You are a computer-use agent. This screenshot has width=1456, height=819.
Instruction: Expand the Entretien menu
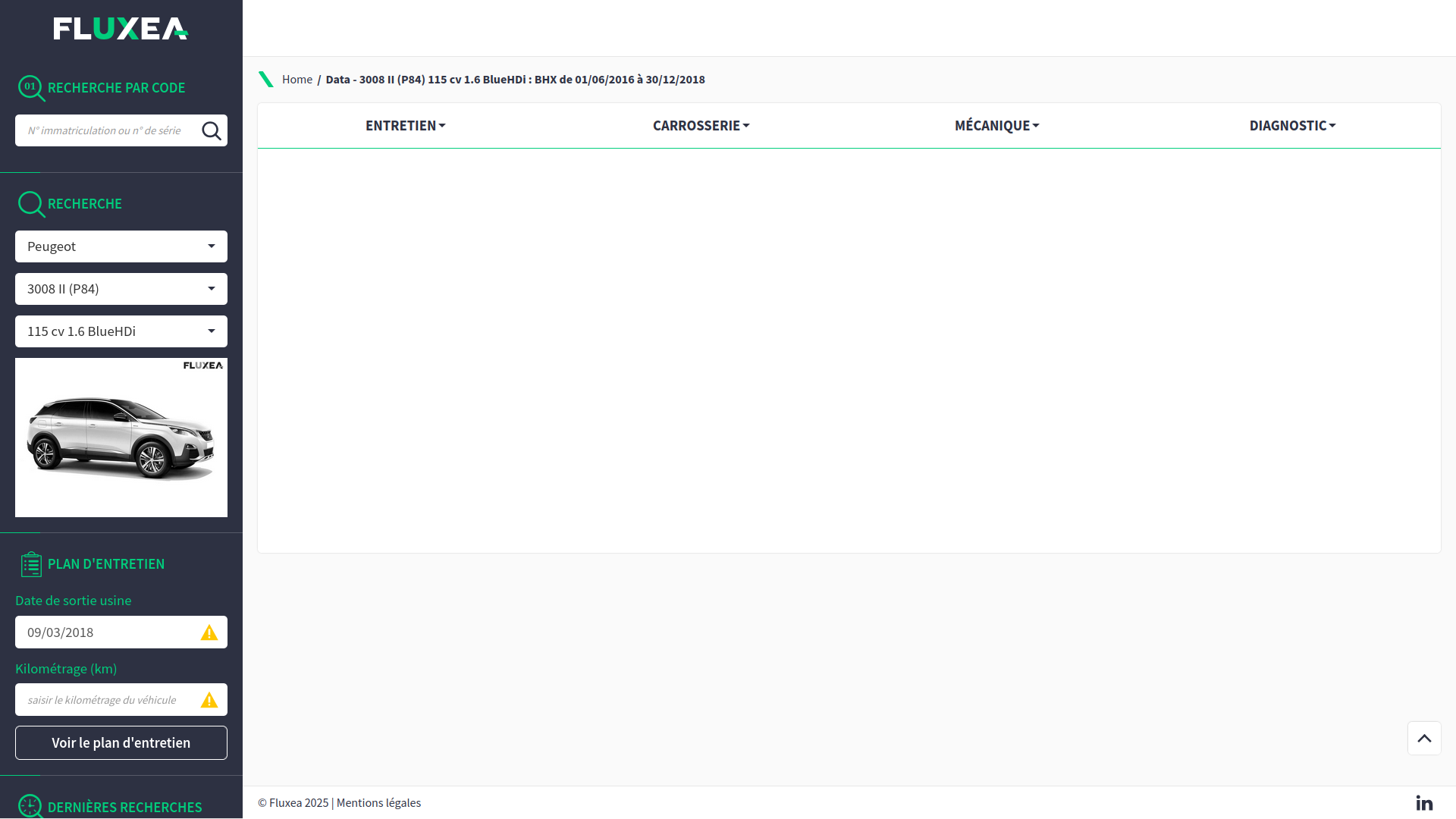(406, 126)
